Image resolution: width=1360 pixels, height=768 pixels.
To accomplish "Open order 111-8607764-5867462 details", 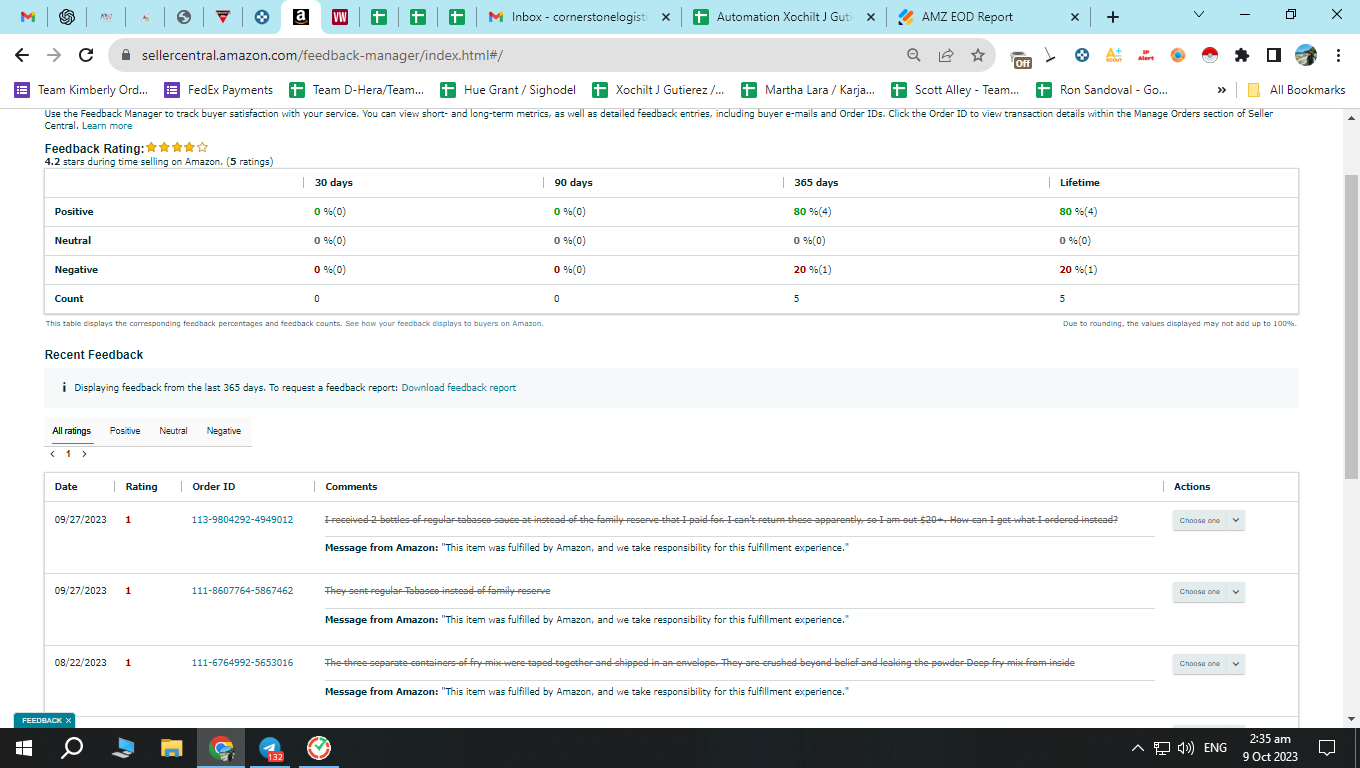I will pyautogui.click(x=242, y=591).
